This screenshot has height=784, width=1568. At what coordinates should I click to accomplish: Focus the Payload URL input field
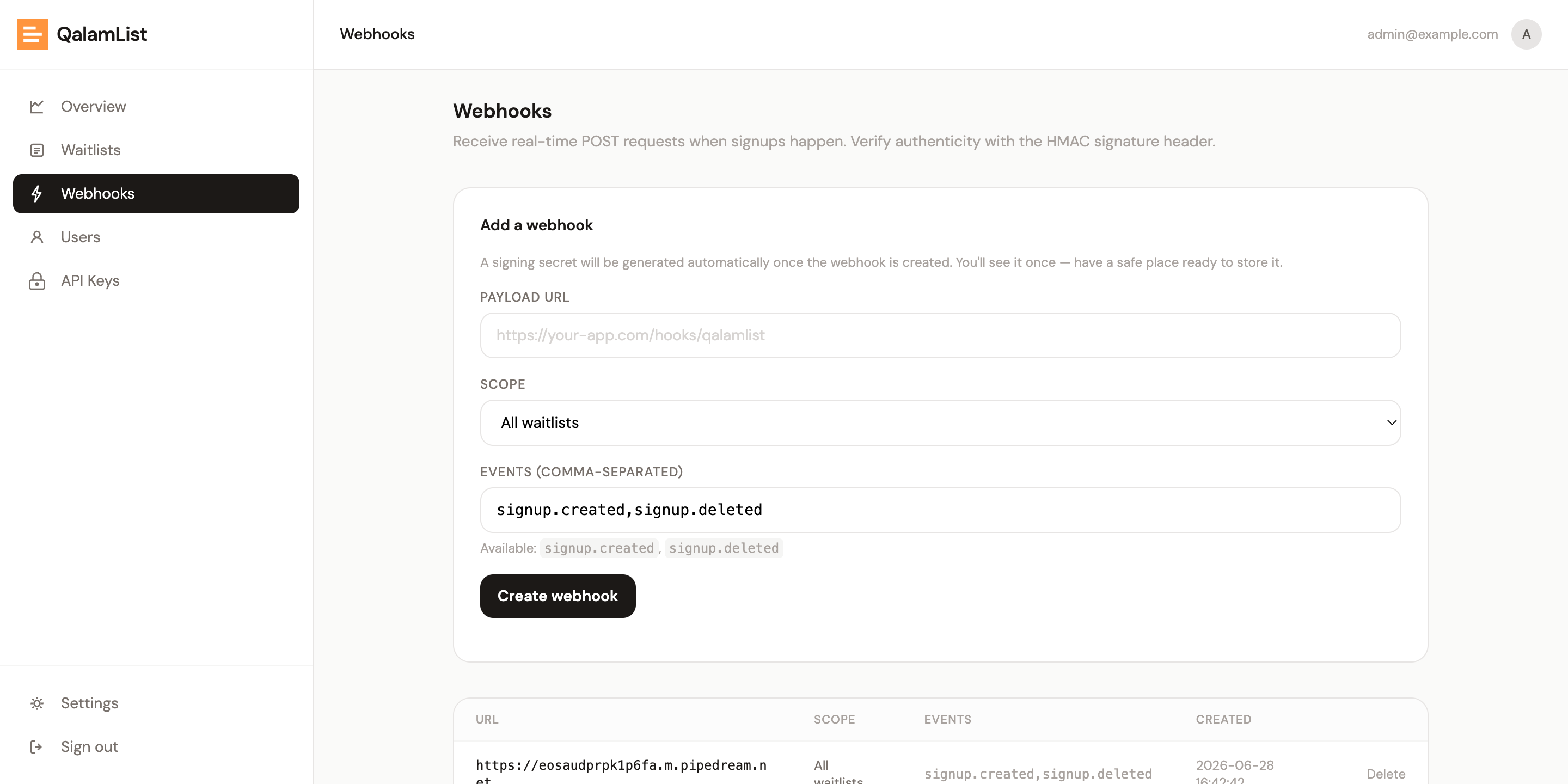[940, 335]
